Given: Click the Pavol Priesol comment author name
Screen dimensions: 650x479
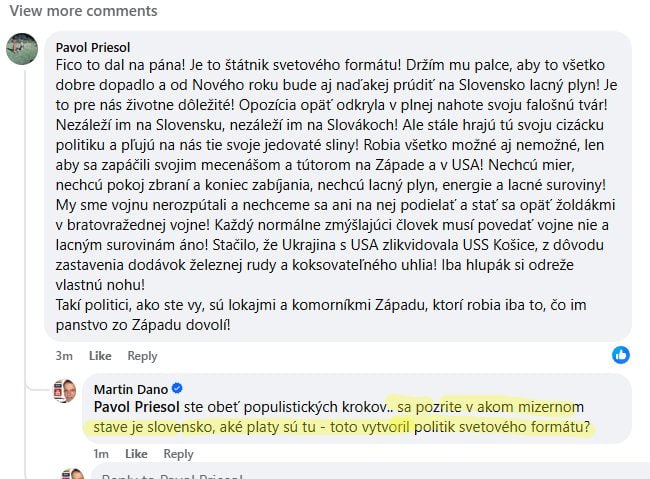Looking at the screenshot, I should click(x=90, y=47).
